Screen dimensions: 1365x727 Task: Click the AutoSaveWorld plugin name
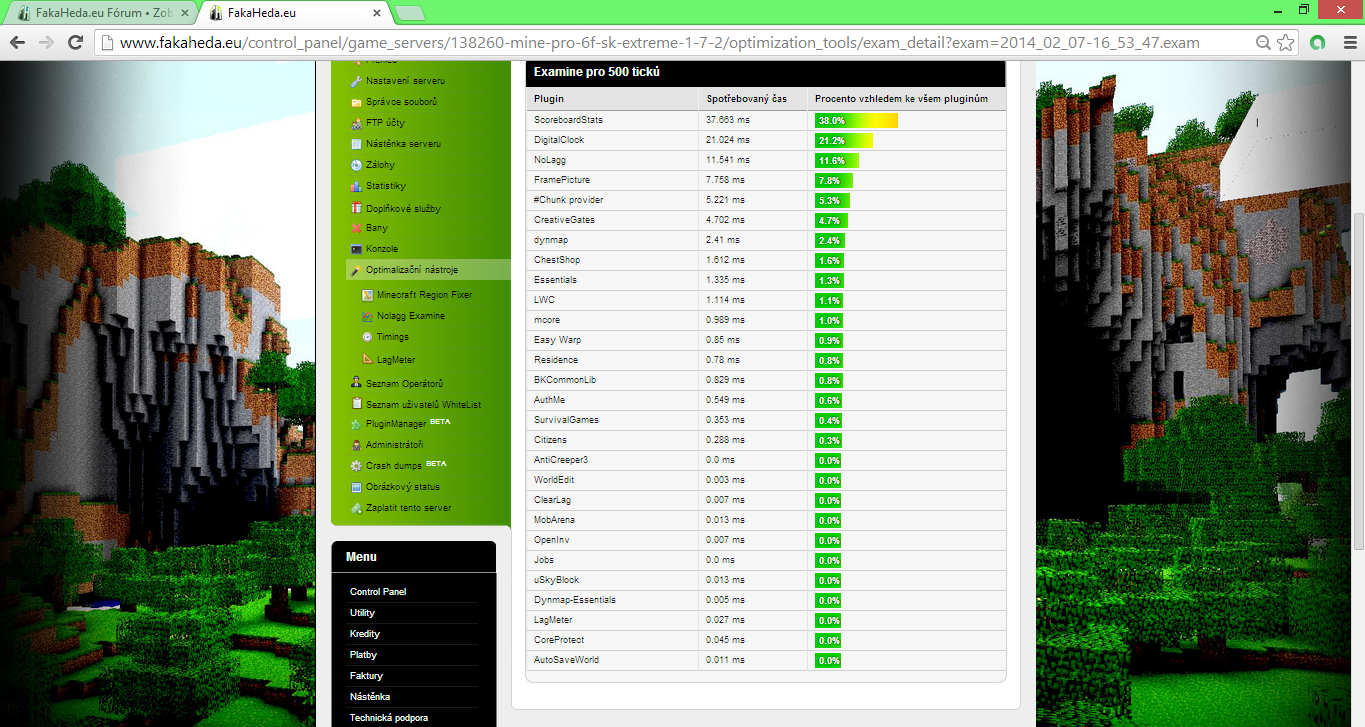coord(566,660)
